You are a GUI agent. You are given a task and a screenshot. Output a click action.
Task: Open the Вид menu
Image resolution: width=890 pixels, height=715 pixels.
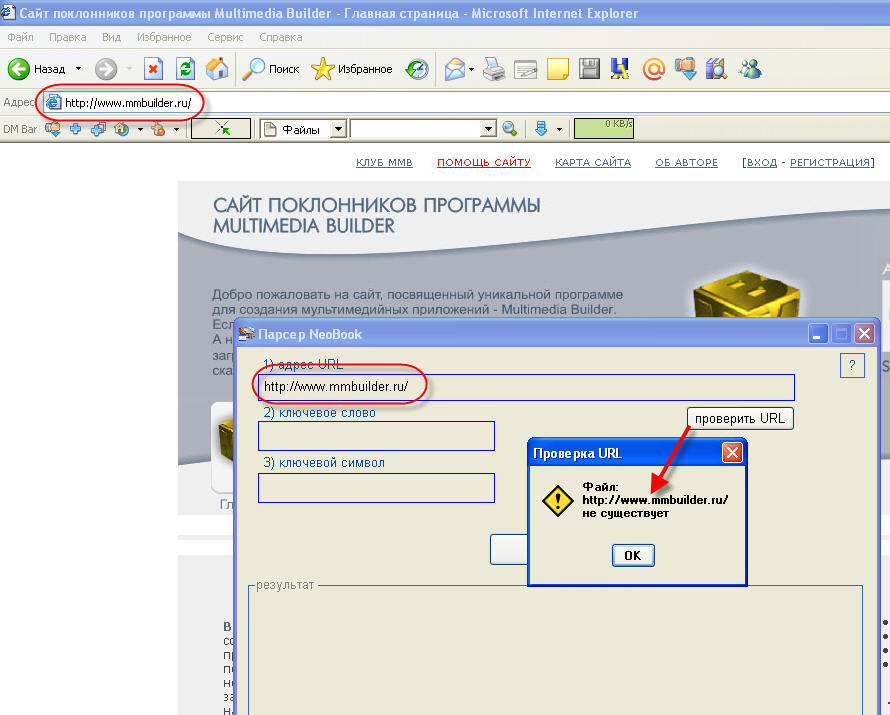(111, 37)
